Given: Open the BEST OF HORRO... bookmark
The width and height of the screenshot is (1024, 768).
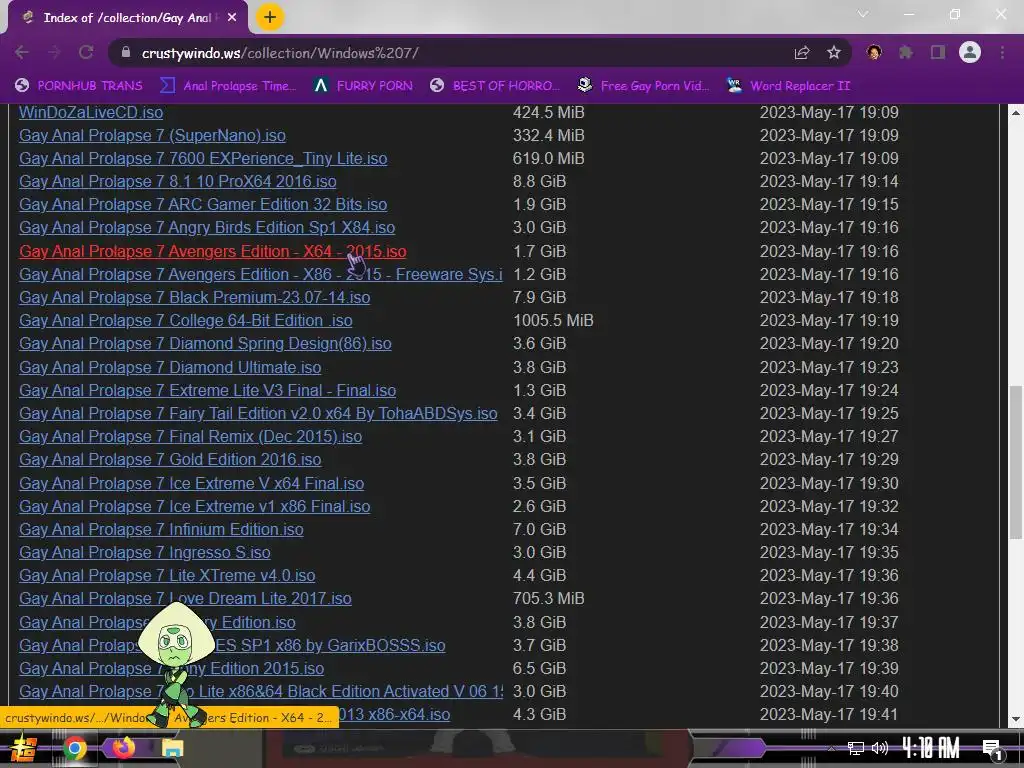Looking at the screenshot, I should [495, 86].
